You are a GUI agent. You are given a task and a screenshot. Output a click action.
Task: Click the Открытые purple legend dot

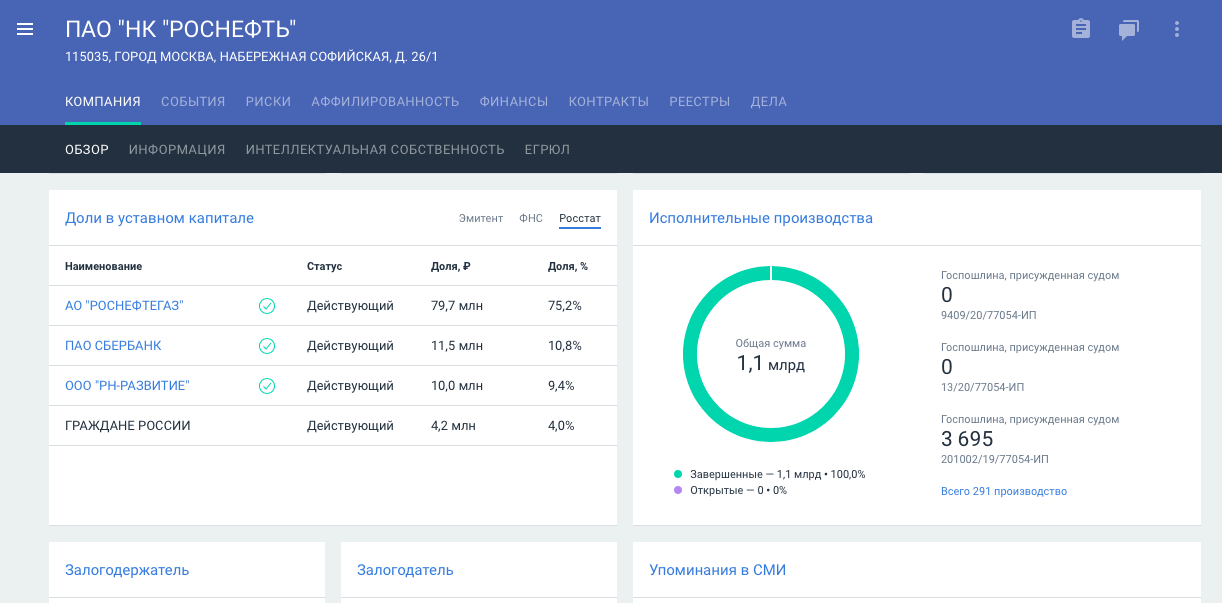click(678, 490)
